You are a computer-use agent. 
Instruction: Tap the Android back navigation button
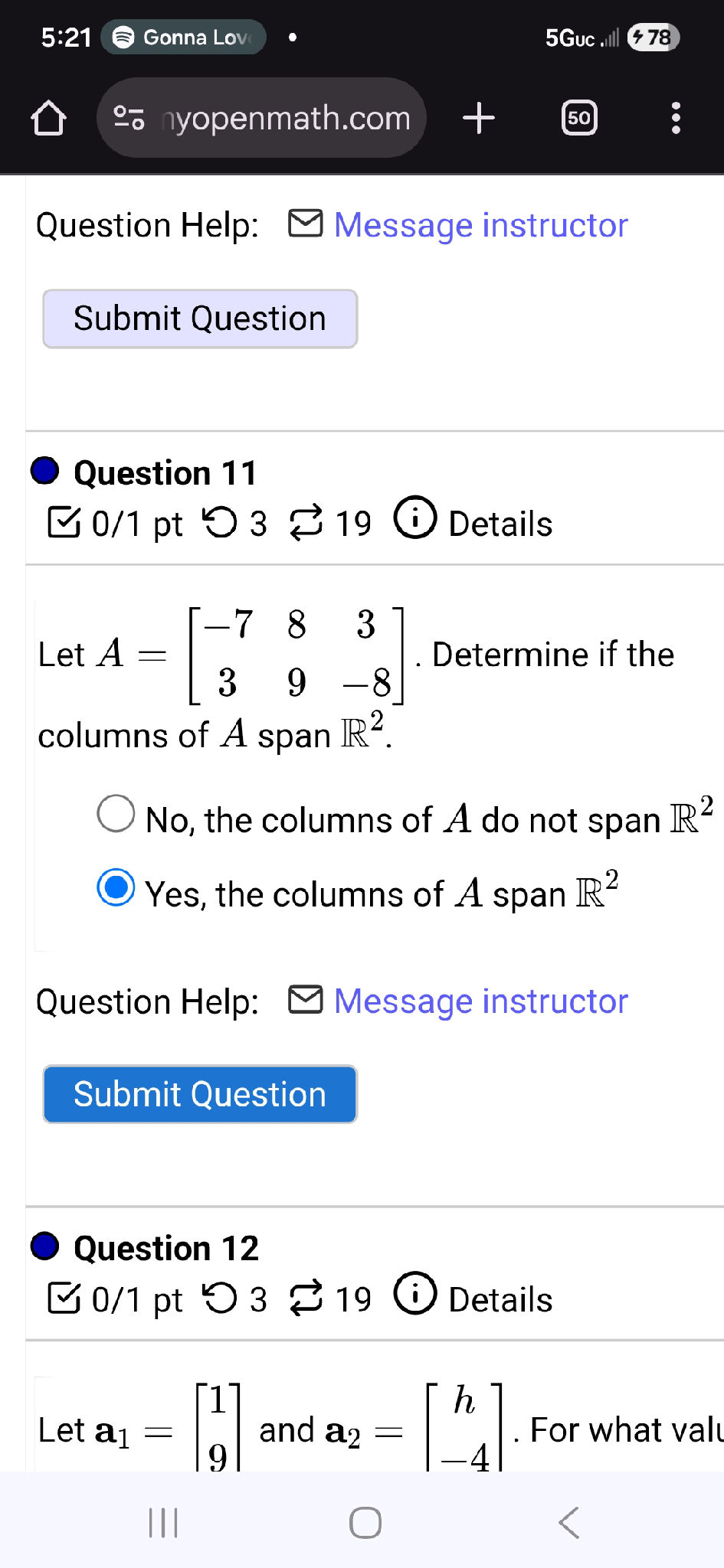click(569, 1523)
